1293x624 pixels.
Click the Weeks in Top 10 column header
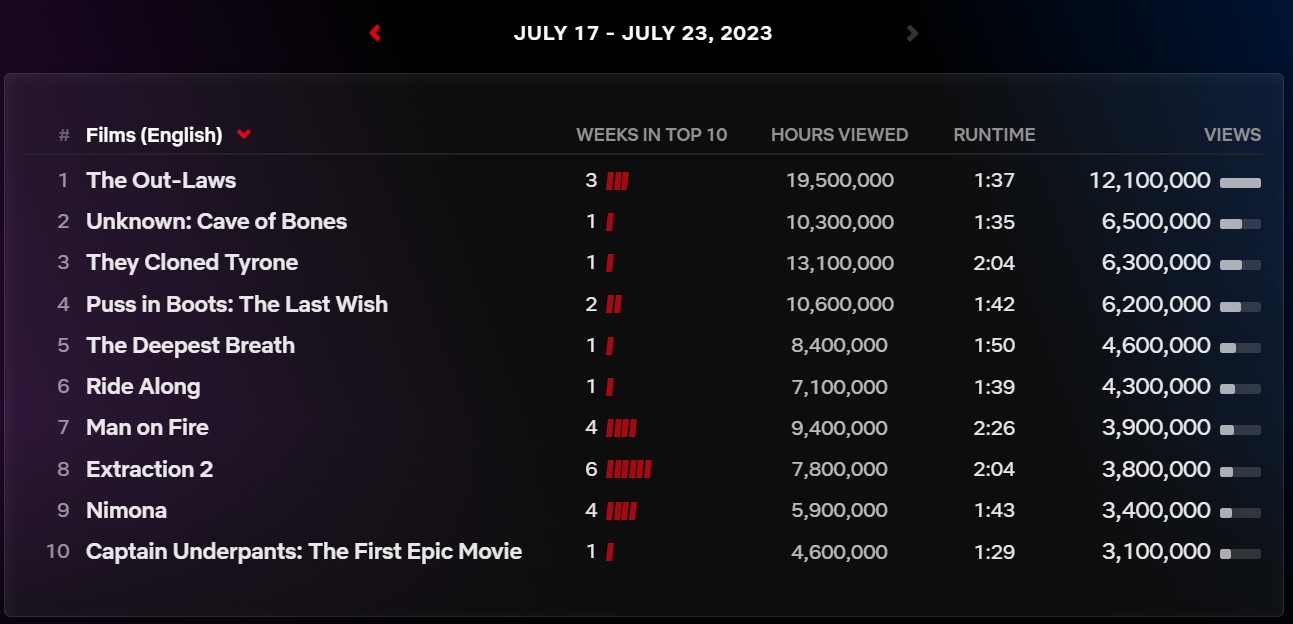(x=652, y=135)
